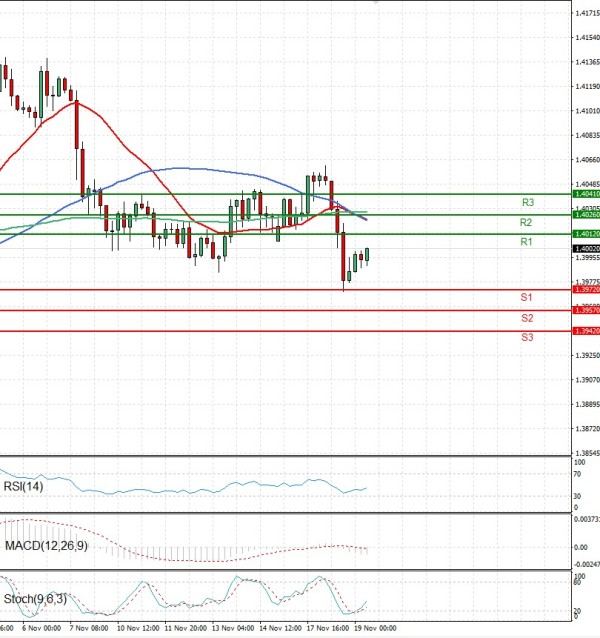600x638 pixels.
Task: Select the 17 Nov 16:00 date label
Action: (x=328, y=629)
